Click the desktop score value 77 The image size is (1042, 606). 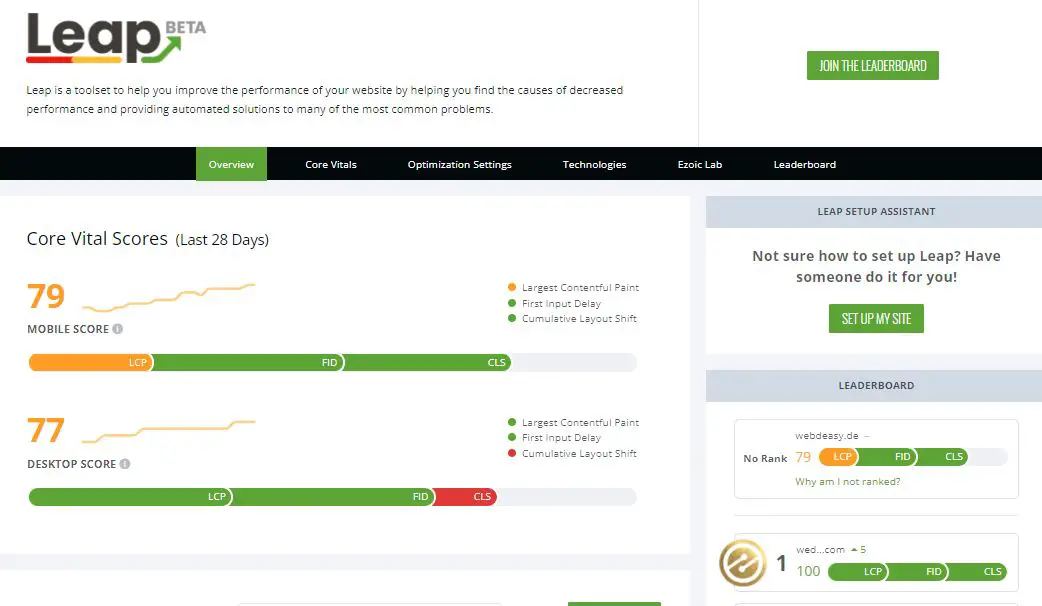click(46, 431)
